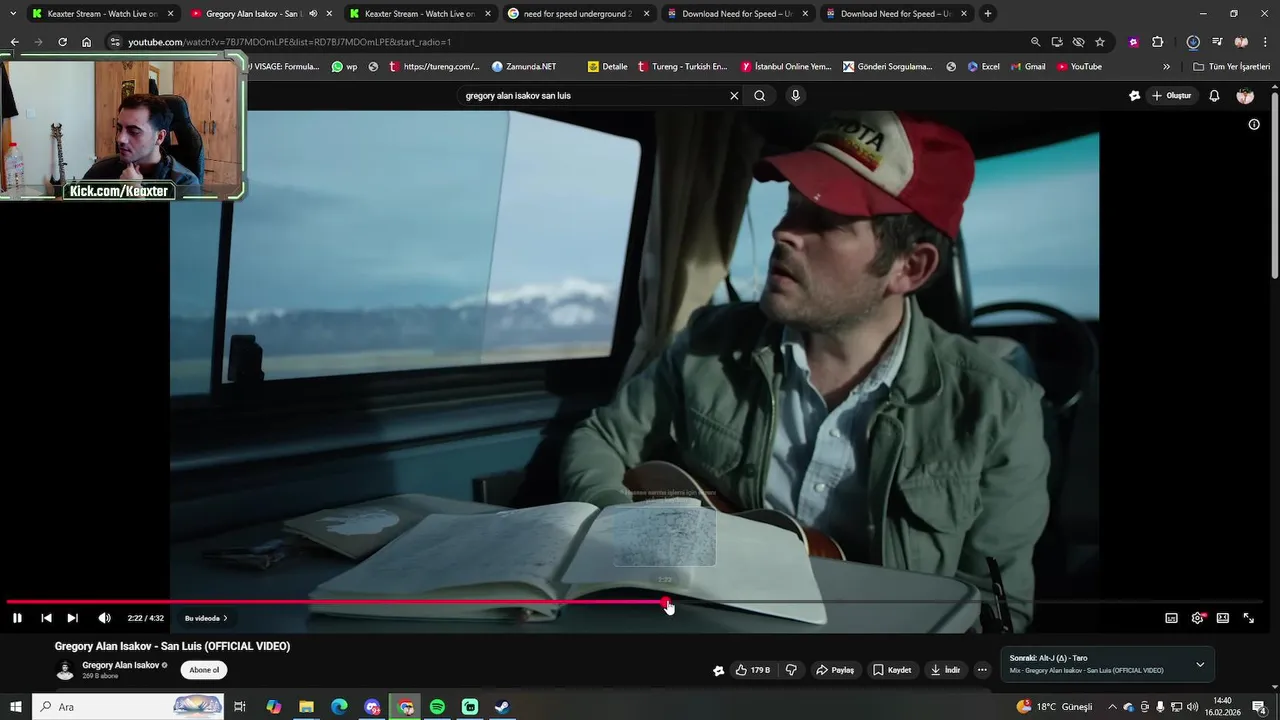Go to the previous video
The width and height of the screenshot is (1280, 720).
click(x=46, y=618)
